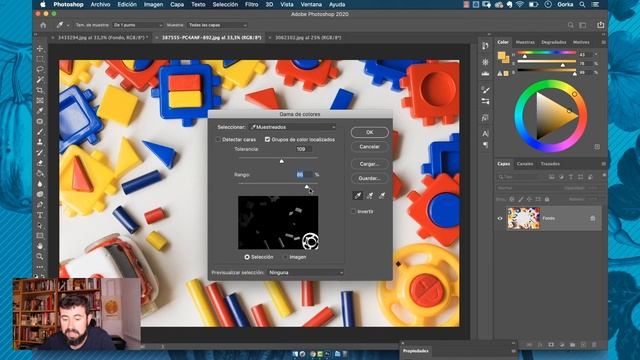The height and width of the screenshot is (360, 640).
Task: Click the Cancelar button
Action: click(369, 147)
